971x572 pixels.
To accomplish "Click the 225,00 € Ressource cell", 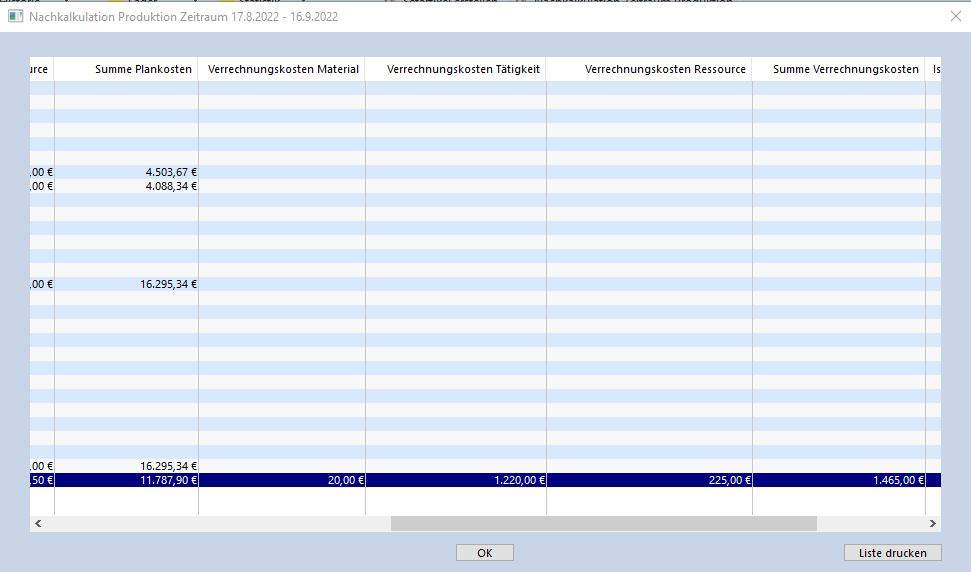I will [649, 480].
